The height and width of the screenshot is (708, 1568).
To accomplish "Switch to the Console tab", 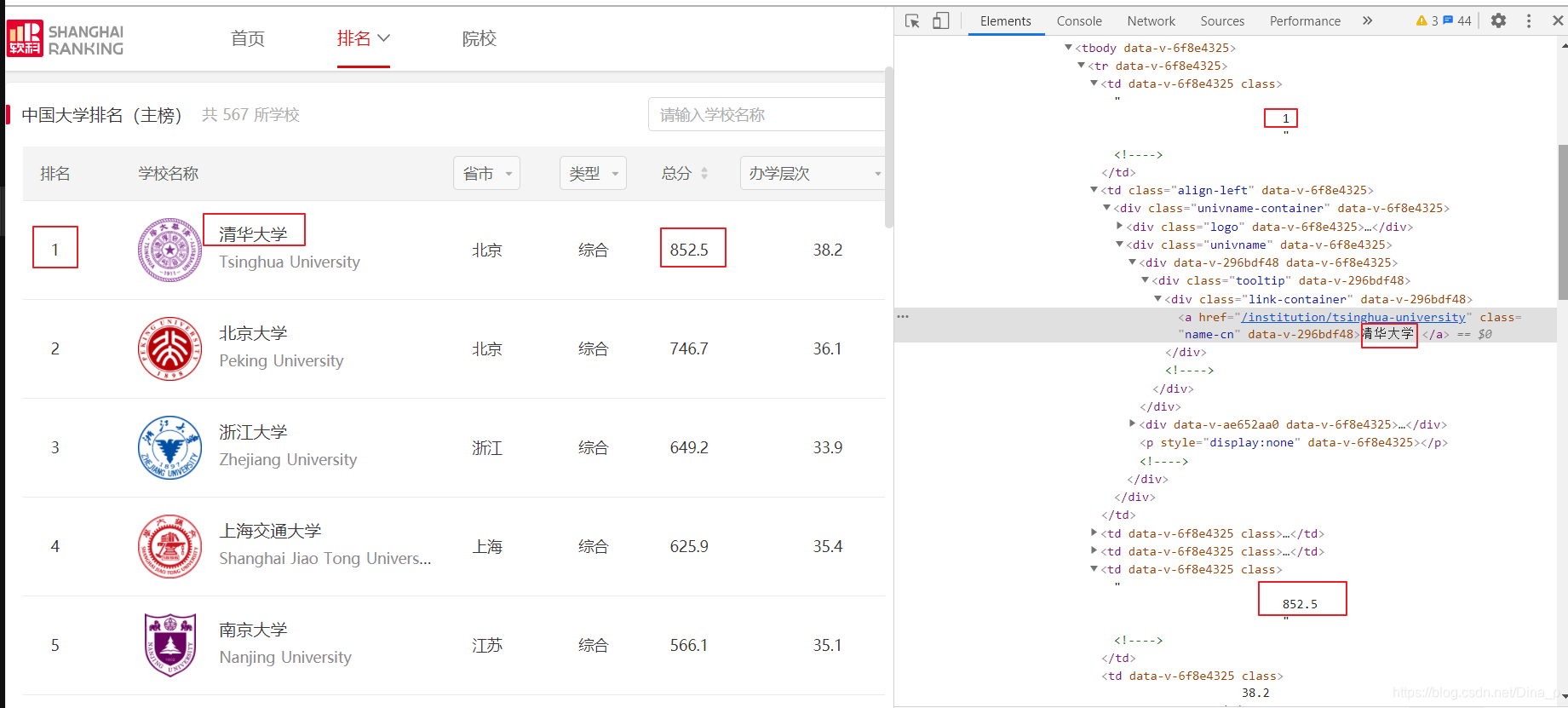I will (1079, 20).
